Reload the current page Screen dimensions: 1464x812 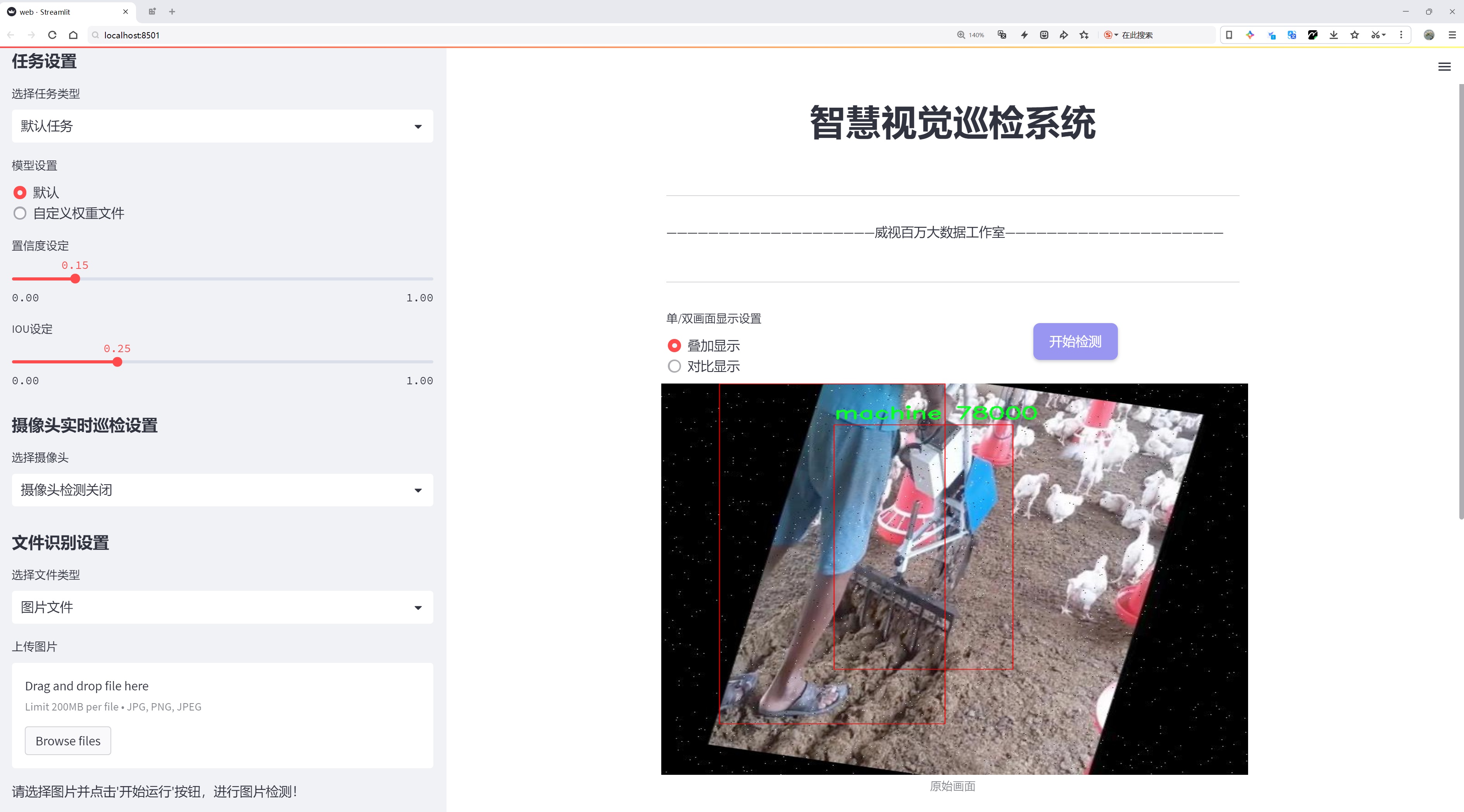point(52,34)
